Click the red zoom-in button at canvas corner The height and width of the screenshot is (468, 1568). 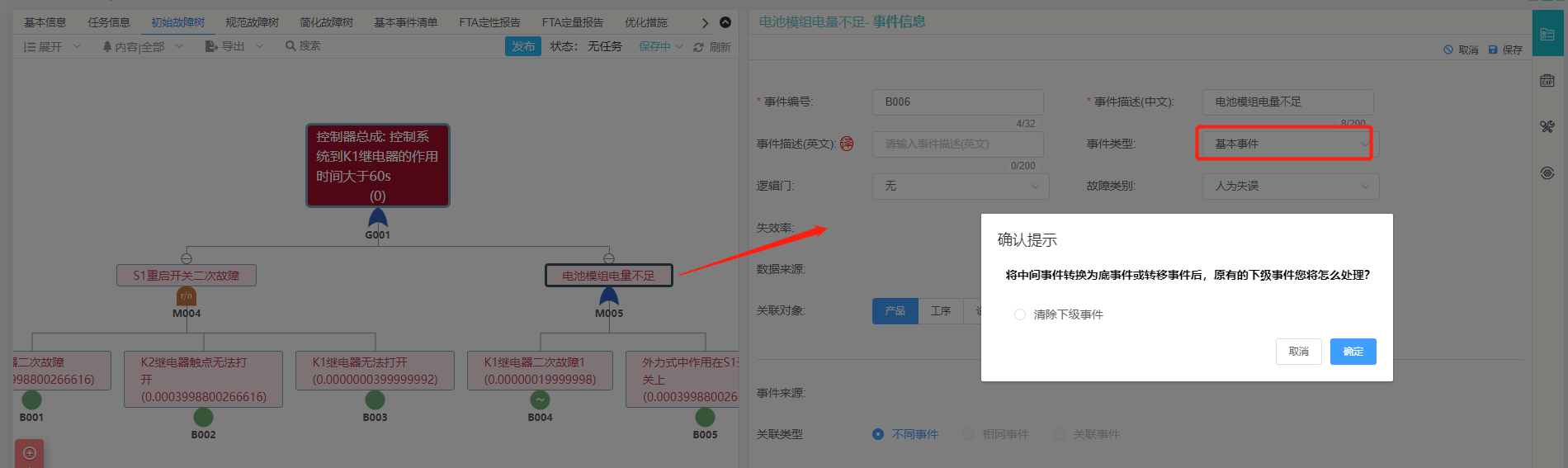click(x=29, y=453)
